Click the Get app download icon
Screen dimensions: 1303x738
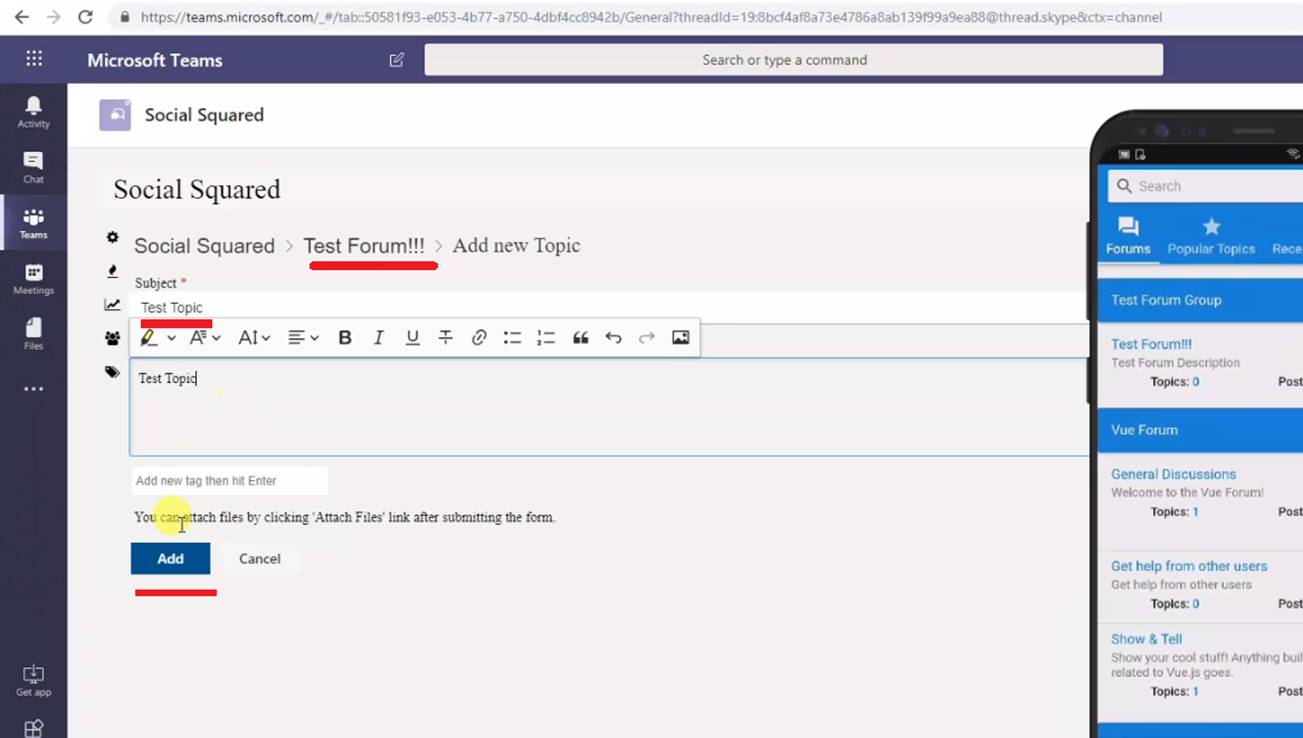[33, 680]
